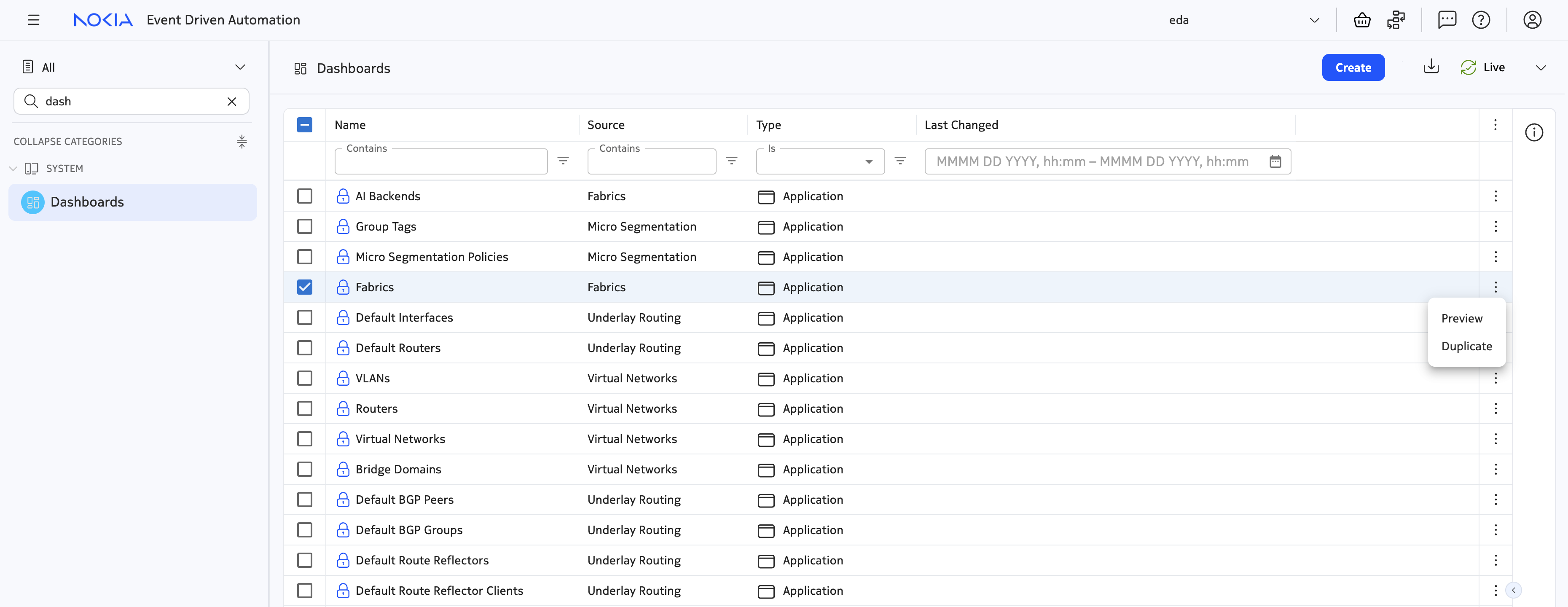Viewport: 1568px width, 607px height.
Task: Open the basket icon in header
Action: 1361,20
